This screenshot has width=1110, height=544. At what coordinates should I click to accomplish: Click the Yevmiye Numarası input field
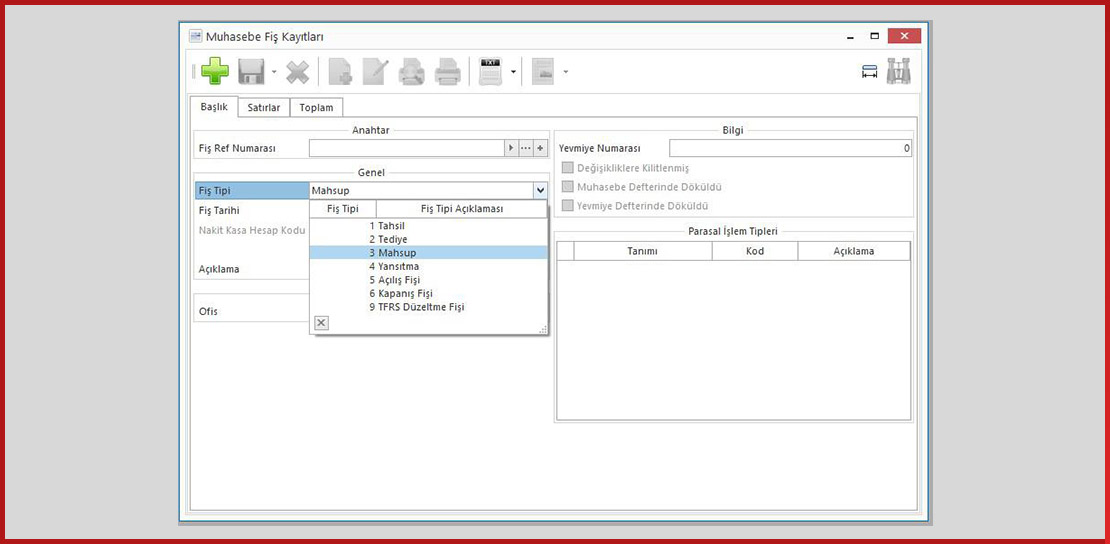pos(791,149)
